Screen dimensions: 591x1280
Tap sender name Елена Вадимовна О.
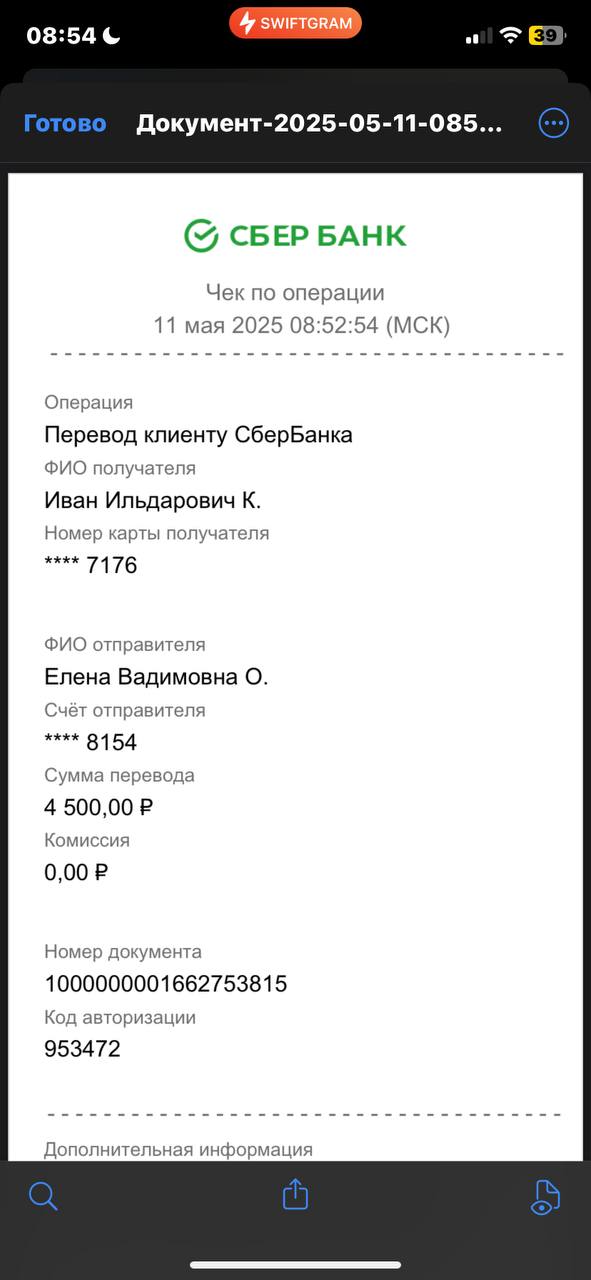coord(156,677)
